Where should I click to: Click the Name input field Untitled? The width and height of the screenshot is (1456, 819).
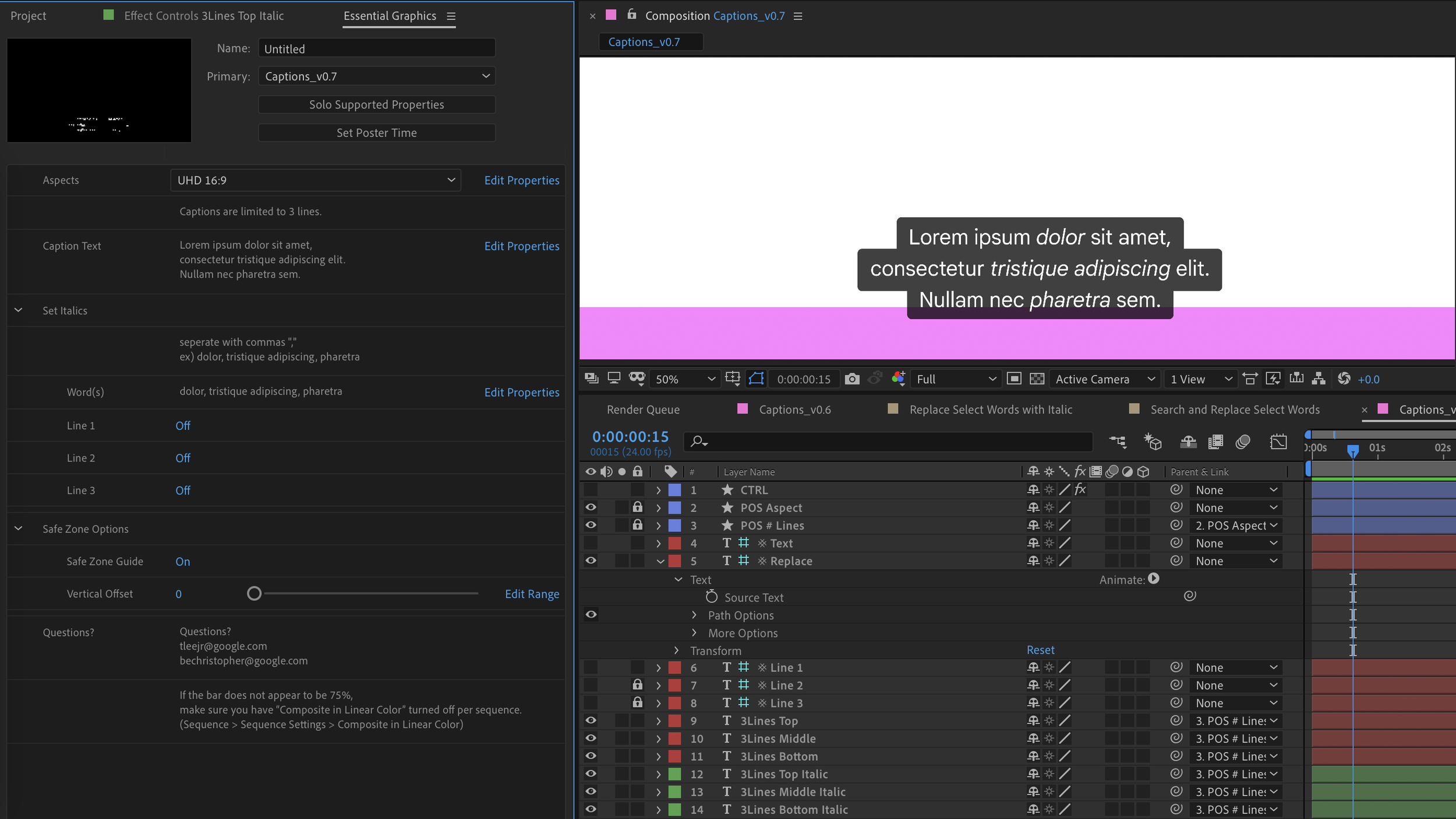pos(376,49)
